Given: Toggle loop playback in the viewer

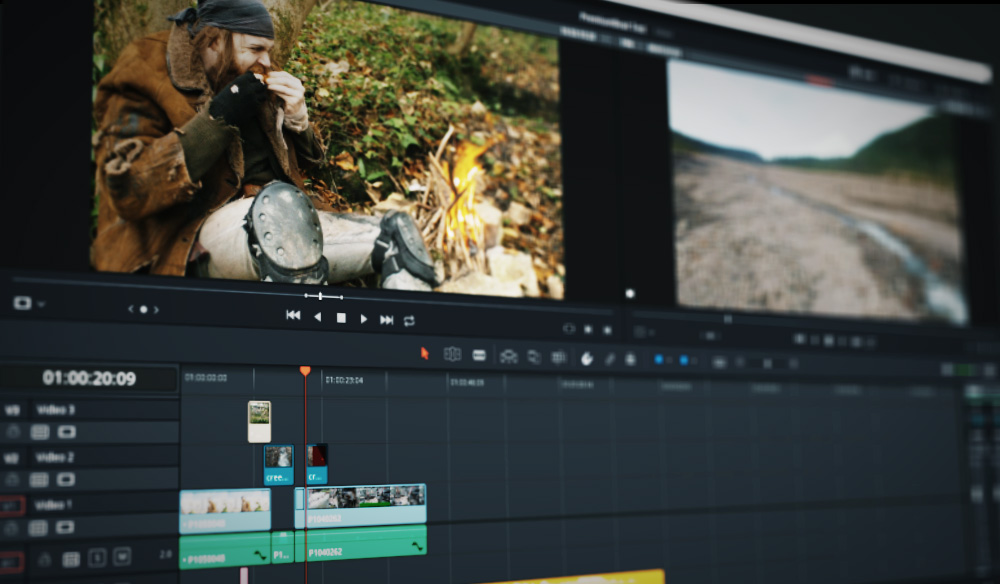Looking at the screenshot, I should [x=409, y=320].
